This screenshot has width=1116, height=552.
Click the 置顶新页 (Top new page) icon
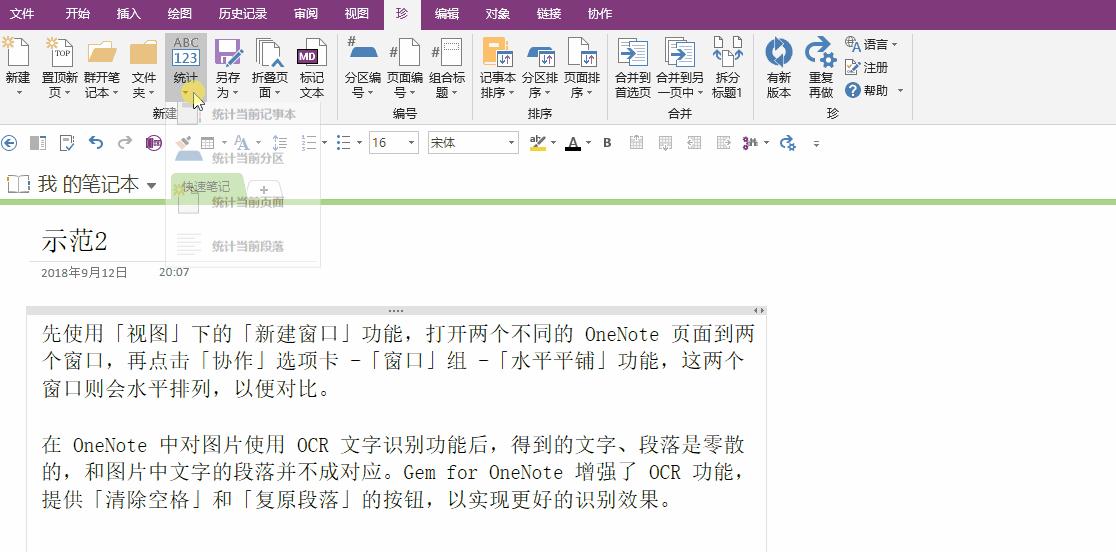coord(60,52)
